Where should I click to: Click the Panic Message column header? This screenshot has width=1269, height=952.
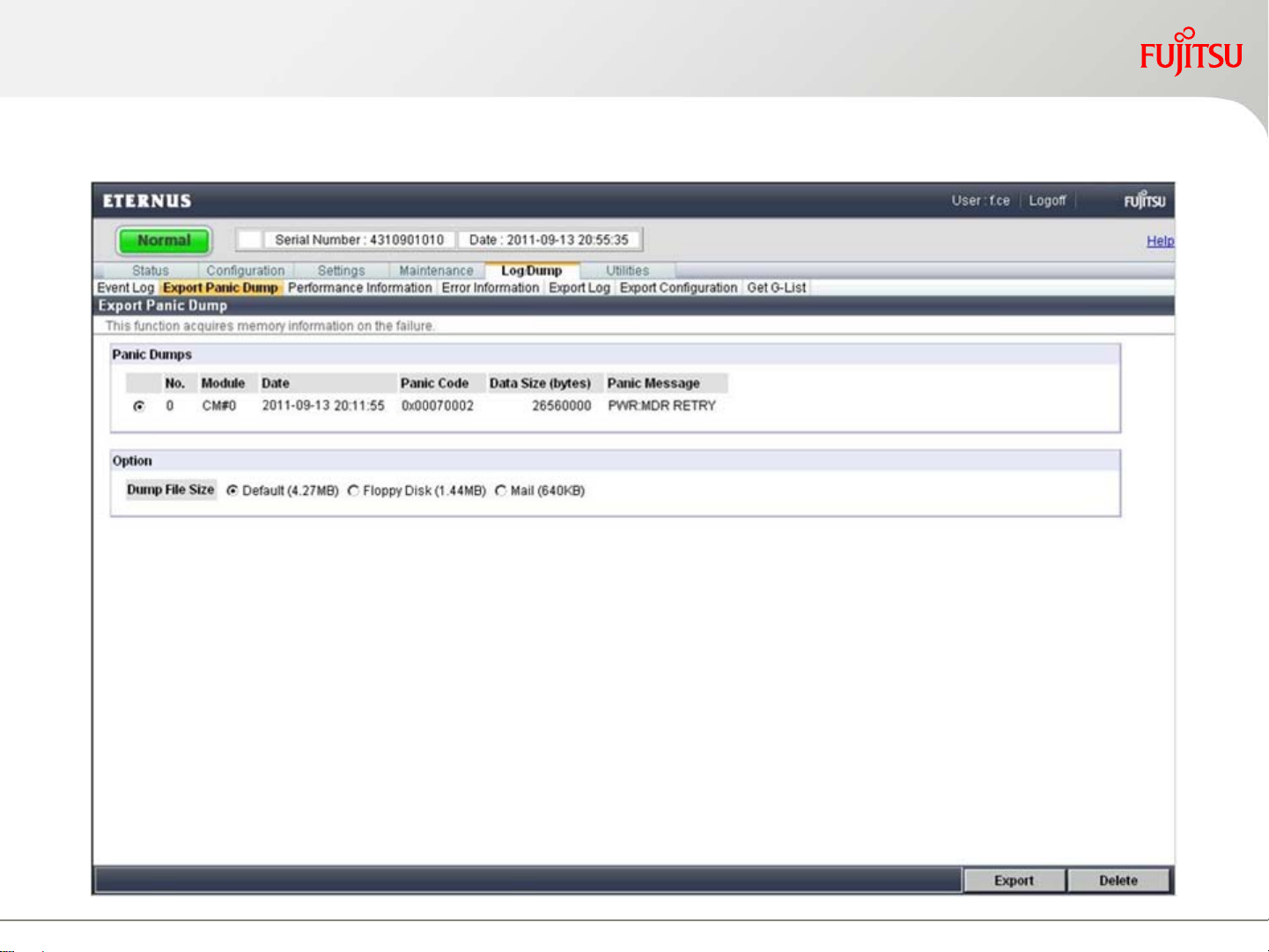tap(653, 383)
